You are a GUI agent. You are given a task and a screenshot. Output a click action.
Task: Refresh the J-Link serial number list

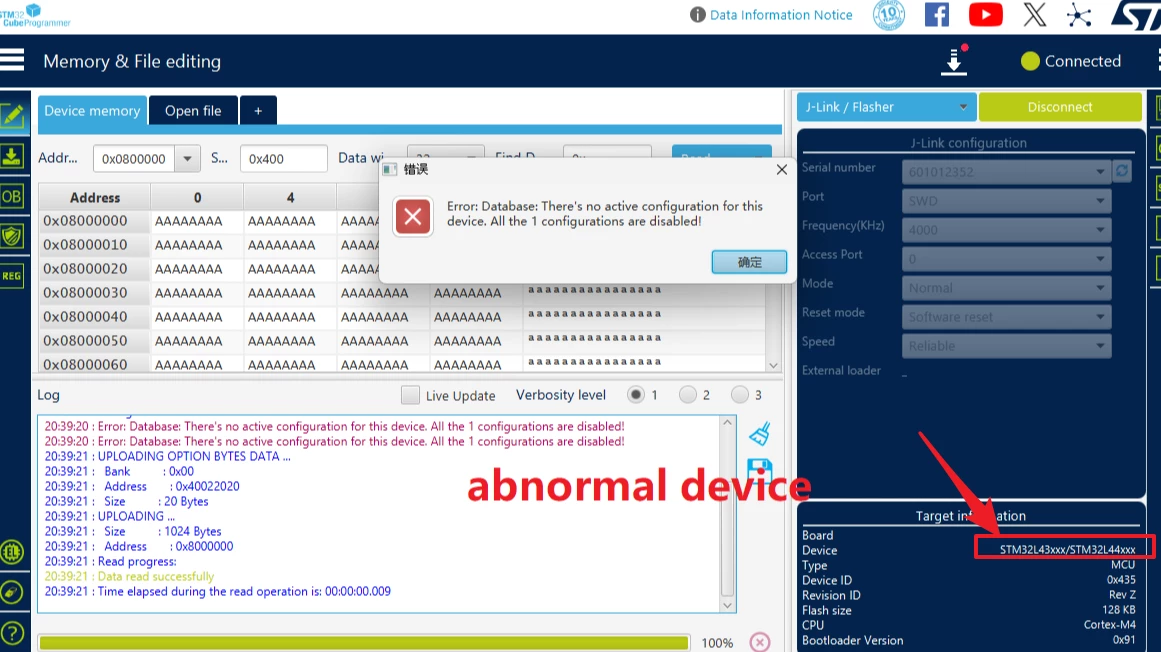1122,171
